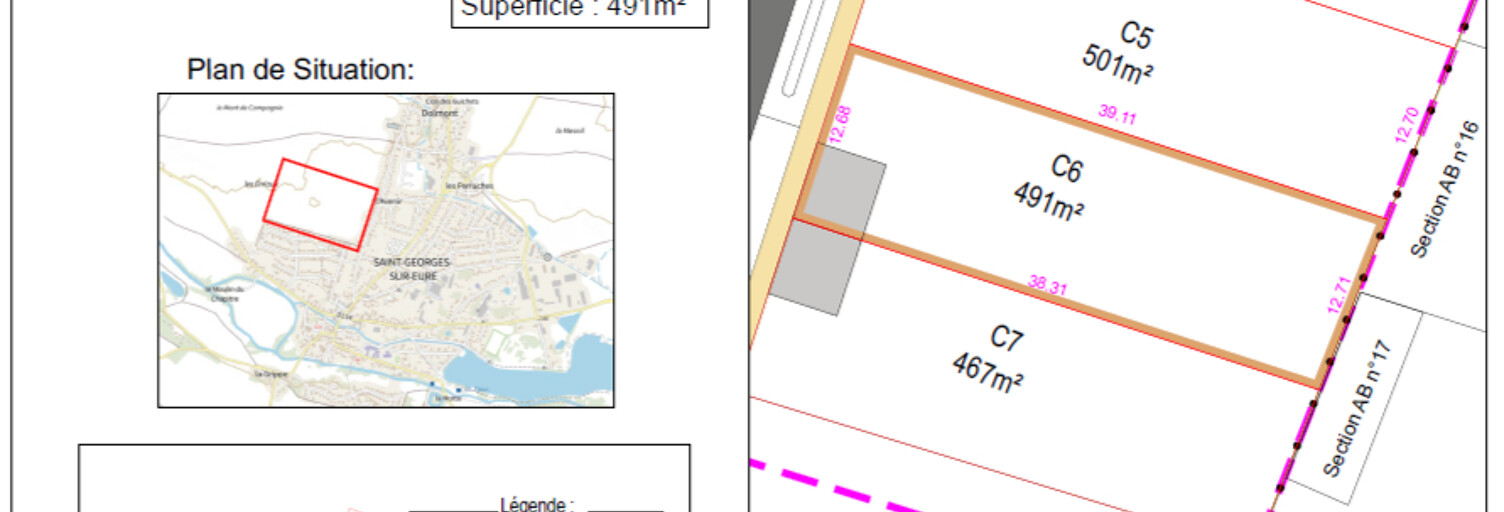Select the C5 lot label
This screenshot has width=1504, height=512.
tap(1135, 35)
